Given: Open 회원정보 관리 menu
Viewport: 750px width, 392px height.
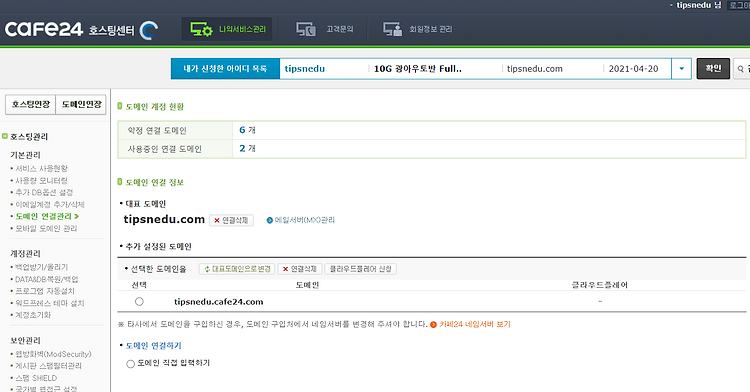Looking at the screenshot, I should click(417, 29).
